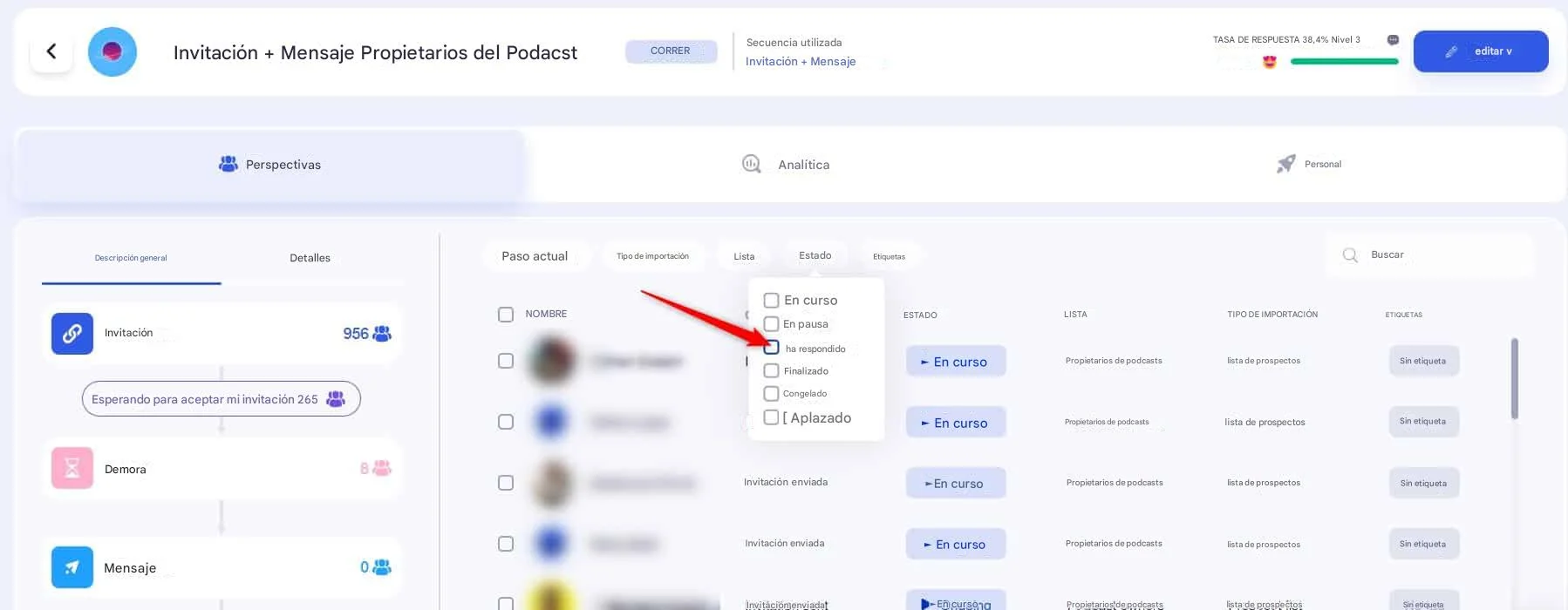Click the TIPO DE IMPORTACIÓN column header

coord(1272,315)
